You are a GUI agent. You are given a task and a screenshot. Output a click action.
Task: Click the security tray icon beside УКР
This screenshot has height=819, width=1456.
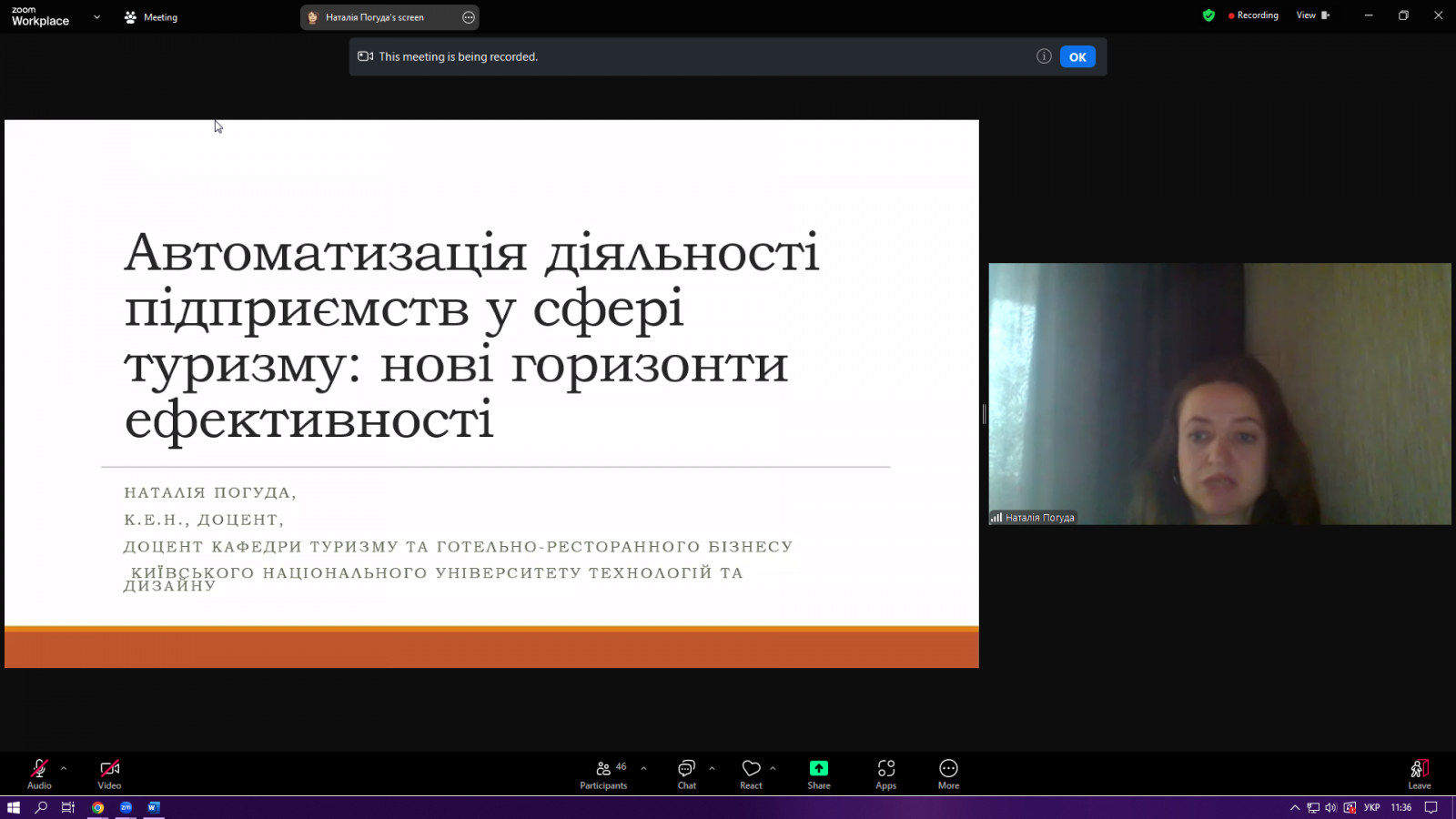click(x=1350, y=807)
